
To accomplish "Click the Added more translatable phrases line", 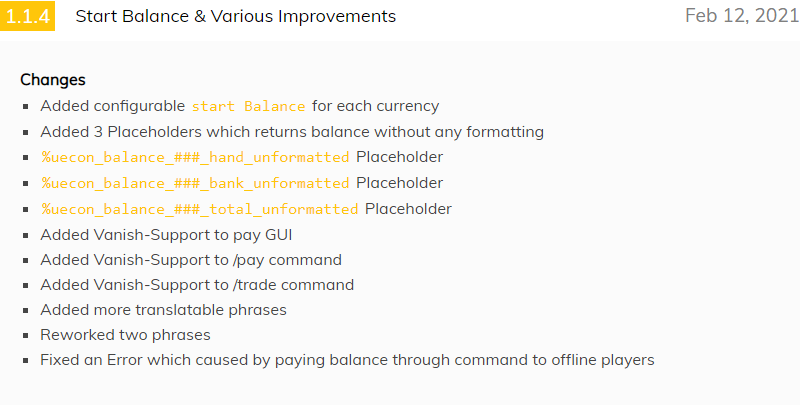I will point(163,310).
